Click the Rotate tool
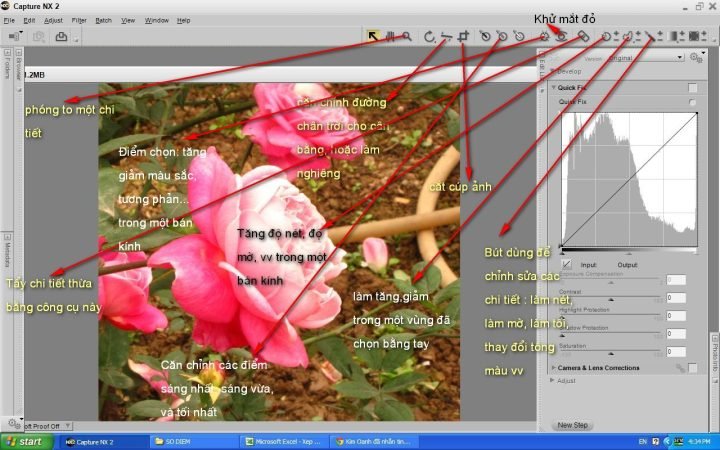 pos(429,36)
